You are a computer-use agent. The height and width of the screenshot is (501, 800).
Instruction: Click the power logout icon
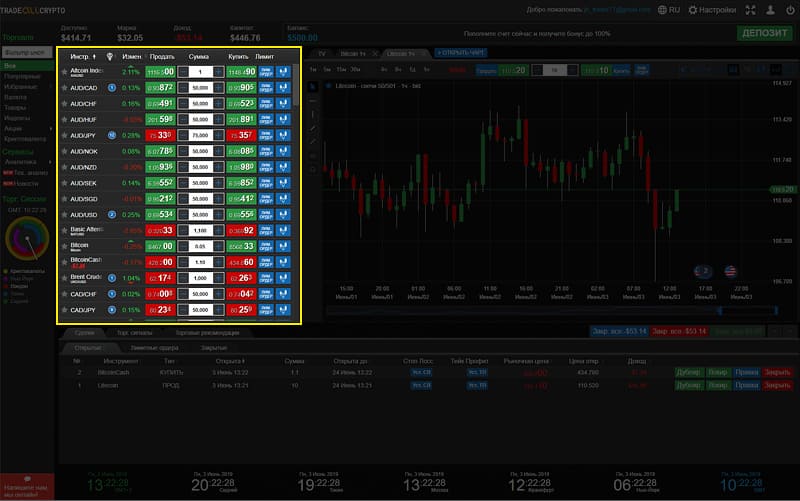coord(790,10)
